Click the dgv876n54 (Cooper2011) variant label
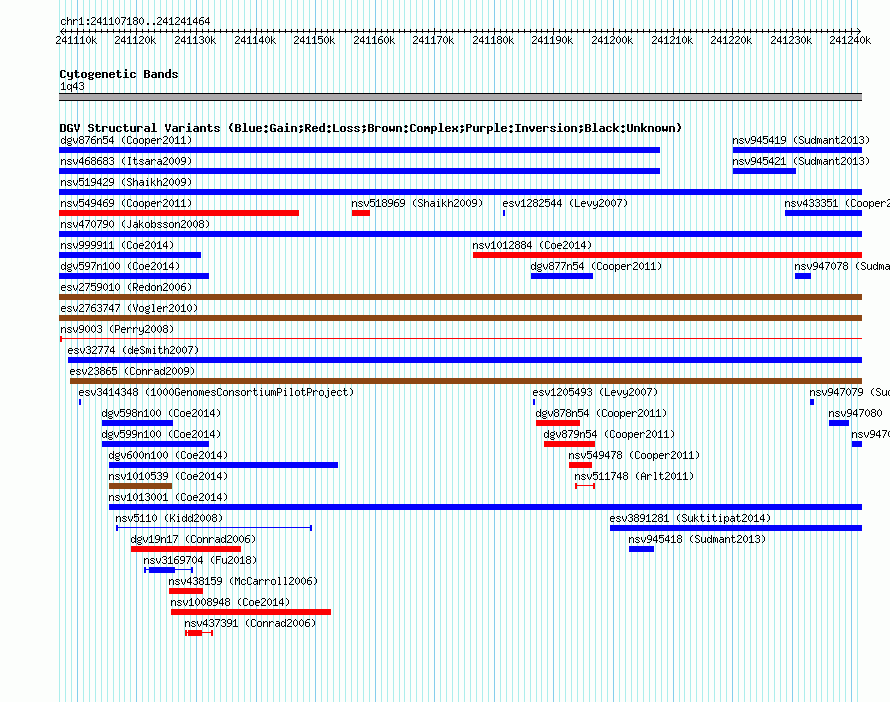This screenshot has height=702, width=890. 126,140
